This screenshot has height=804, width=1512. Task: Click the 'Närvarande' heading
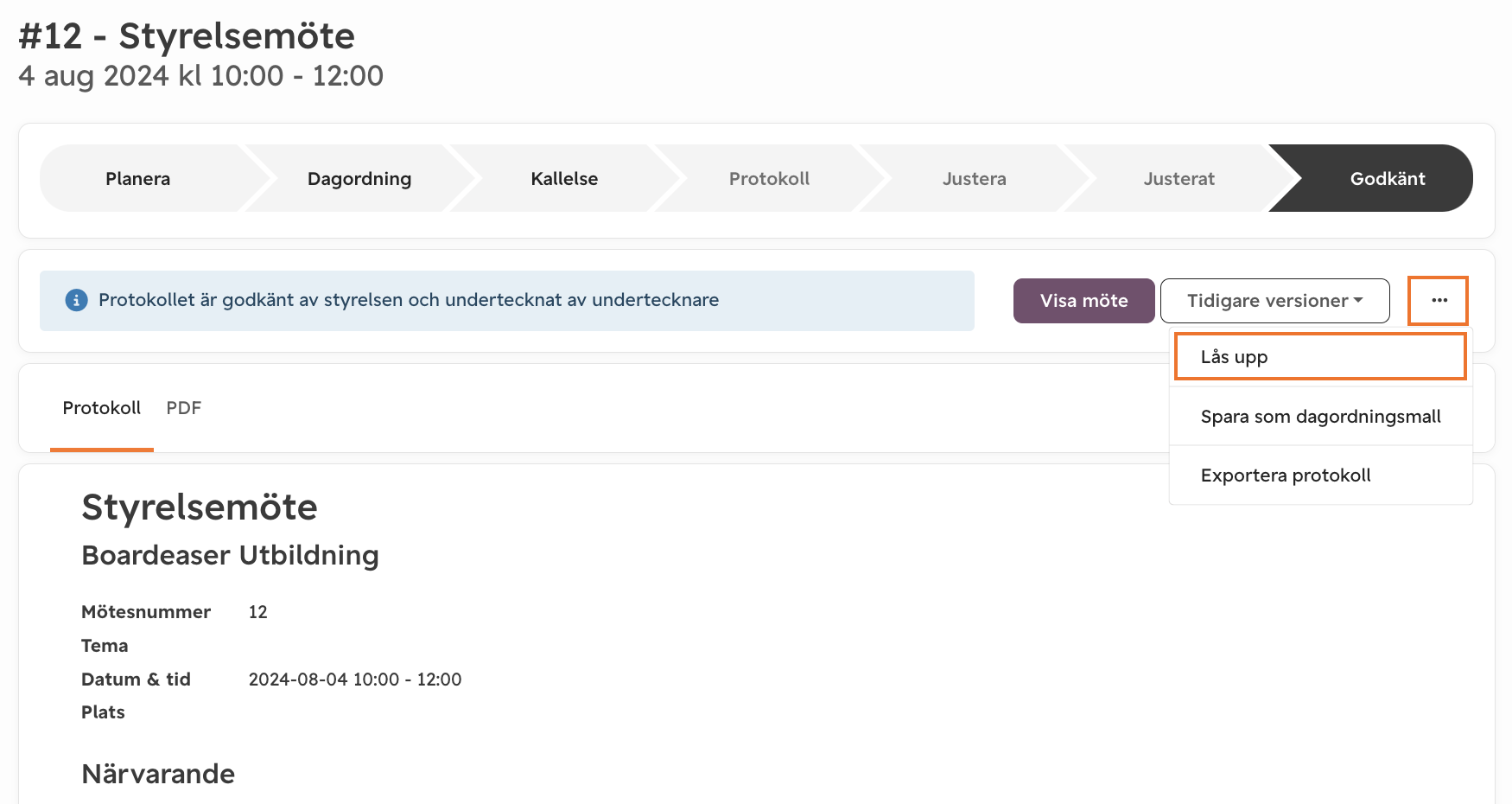[x=158, y=774]
